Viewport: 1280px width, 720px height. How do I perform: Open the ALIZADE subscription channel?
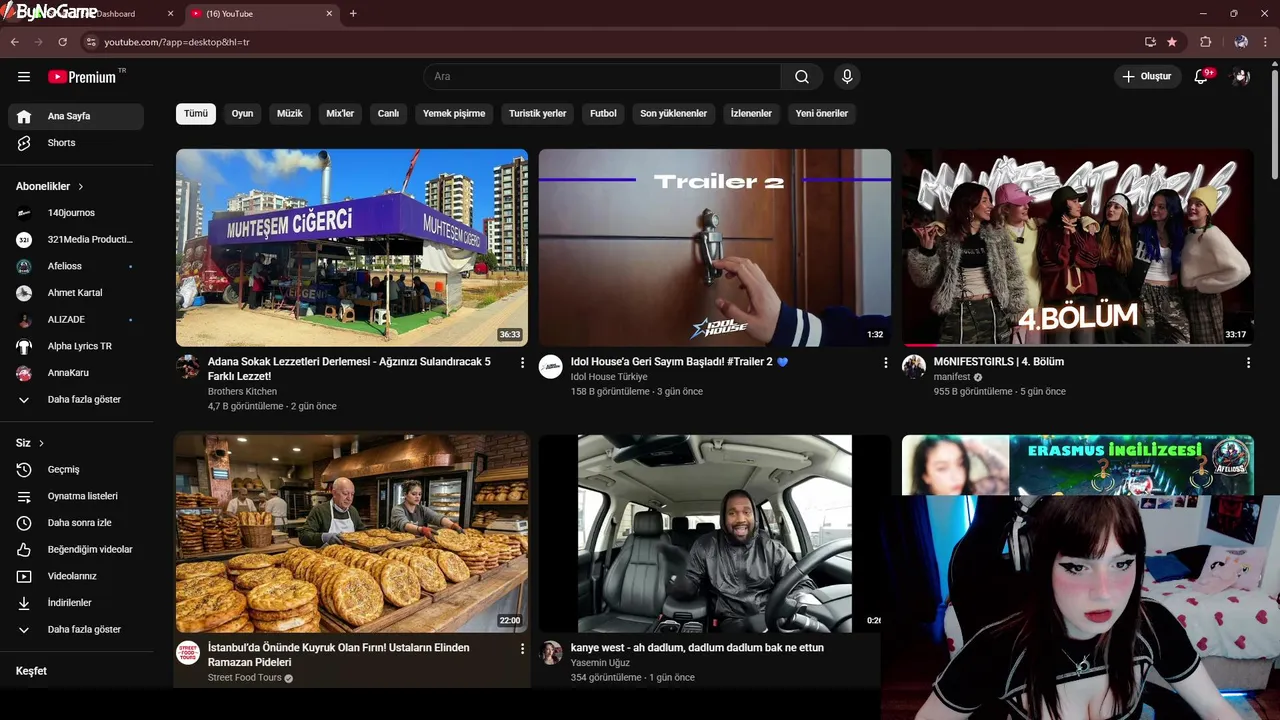point(76,320)
